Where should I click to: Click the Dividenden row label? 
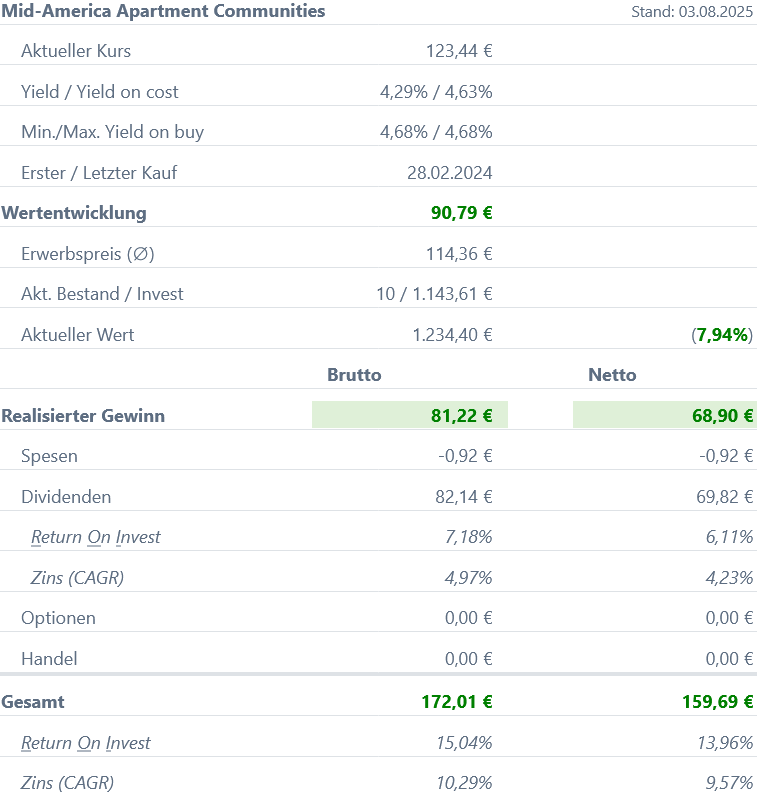coord(66,497)
